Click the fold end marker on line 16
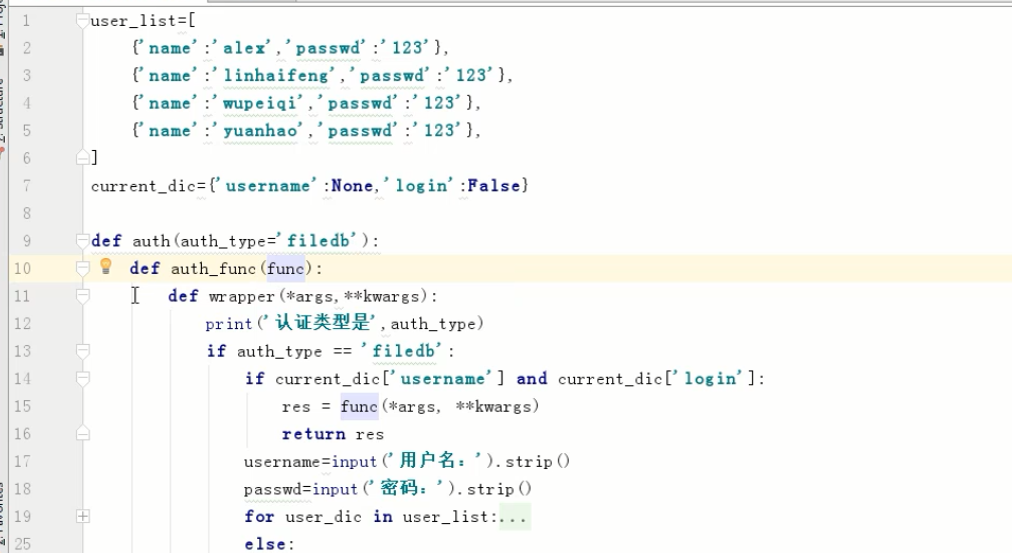Viewport: 1012px width, 553px height. coord(82,433)
